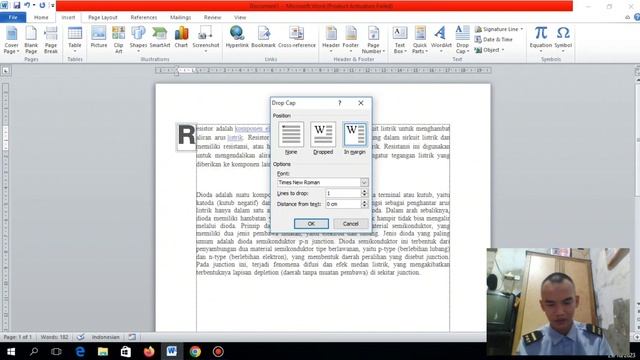The image size is (640, 360).
Task: Open Clip Art pane
Action: coord(118,40)
